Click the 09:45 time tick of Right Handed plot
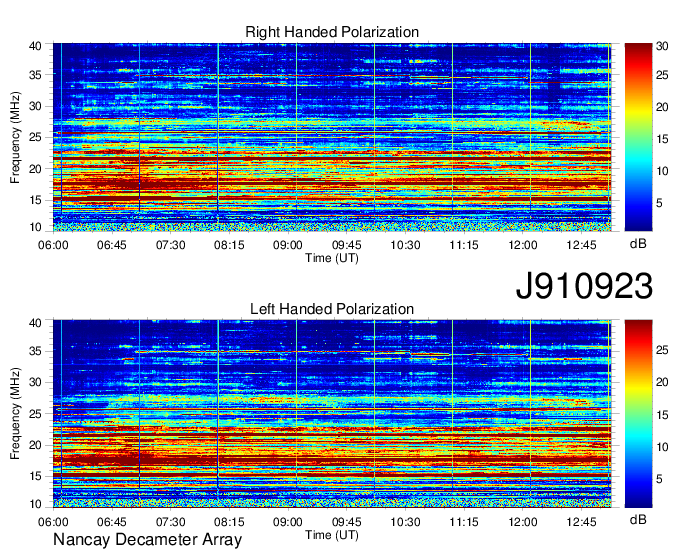Image resolution: width=680 pixels, height=552 pixels. (x=347, y=245)
